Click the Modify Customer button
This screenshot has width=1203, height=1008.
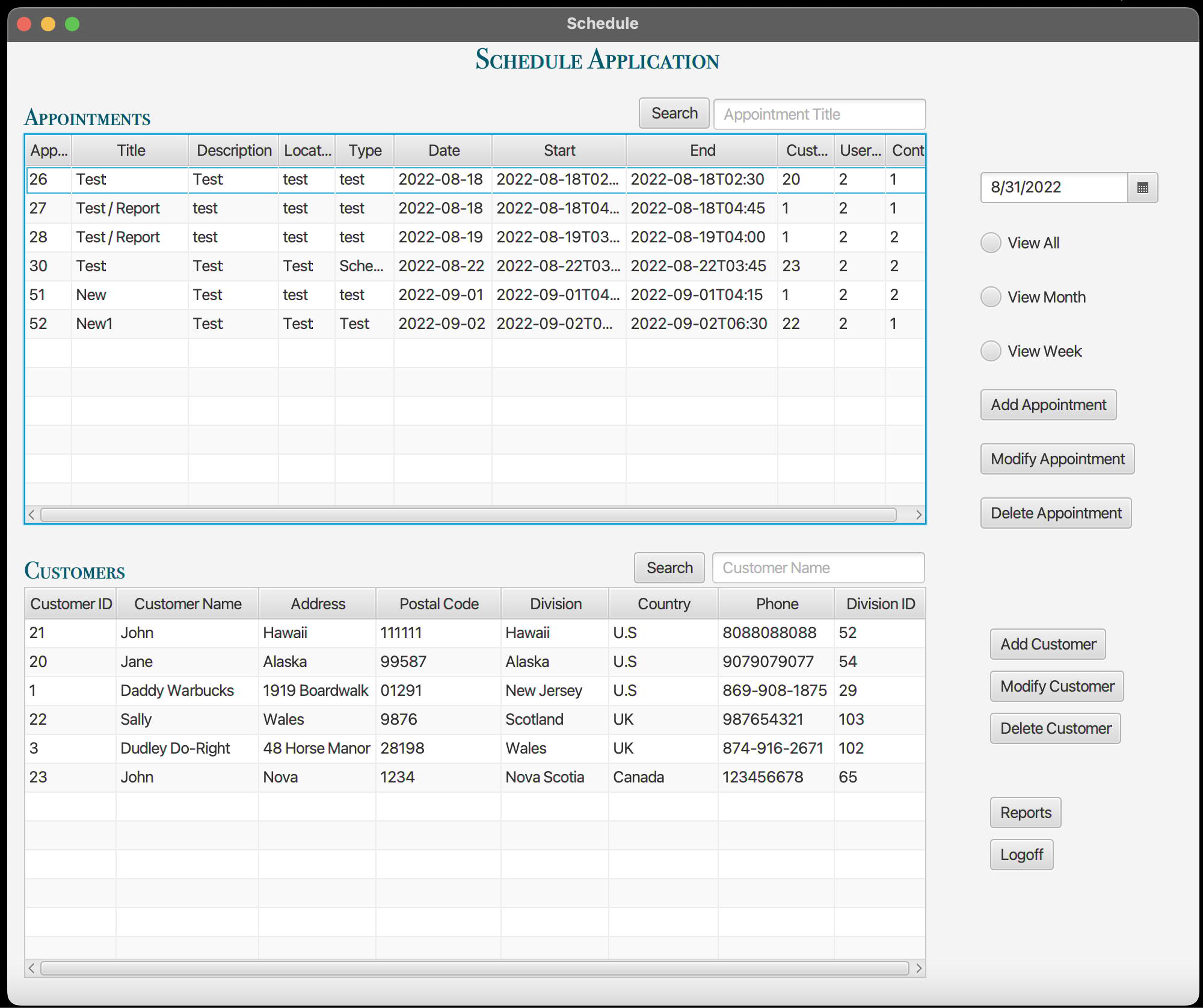(x=1056, y=686)
